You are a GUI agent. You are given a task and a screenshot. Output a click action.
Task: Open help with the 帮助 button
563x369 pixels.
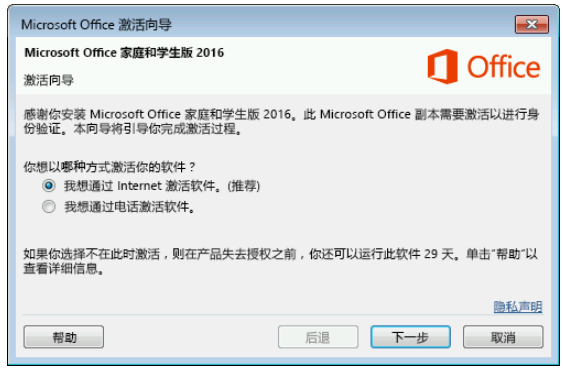[64, 337]
